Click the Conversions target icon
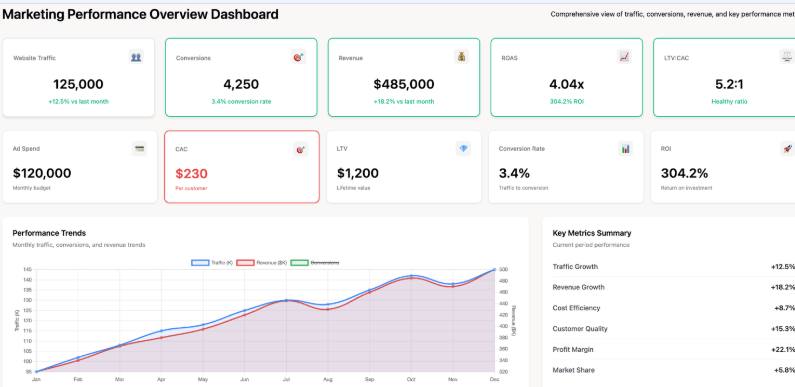 299,57
